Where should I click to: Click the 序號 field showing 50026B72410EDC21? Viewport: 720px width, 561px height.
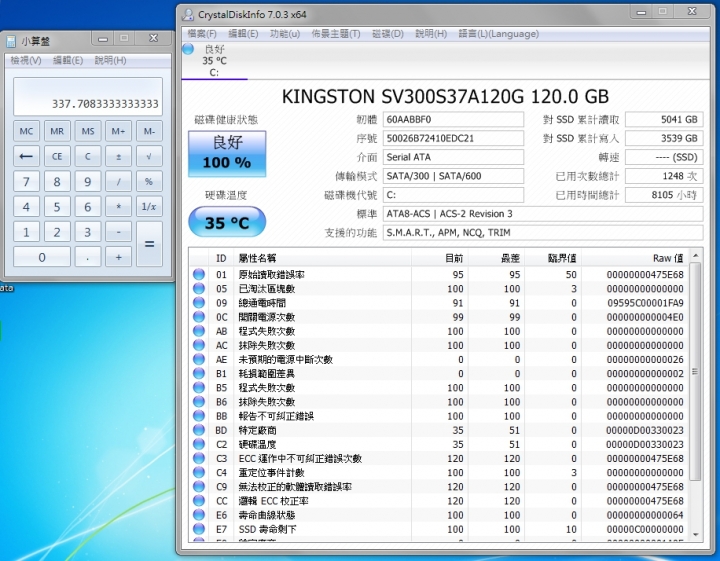[453, 138]
